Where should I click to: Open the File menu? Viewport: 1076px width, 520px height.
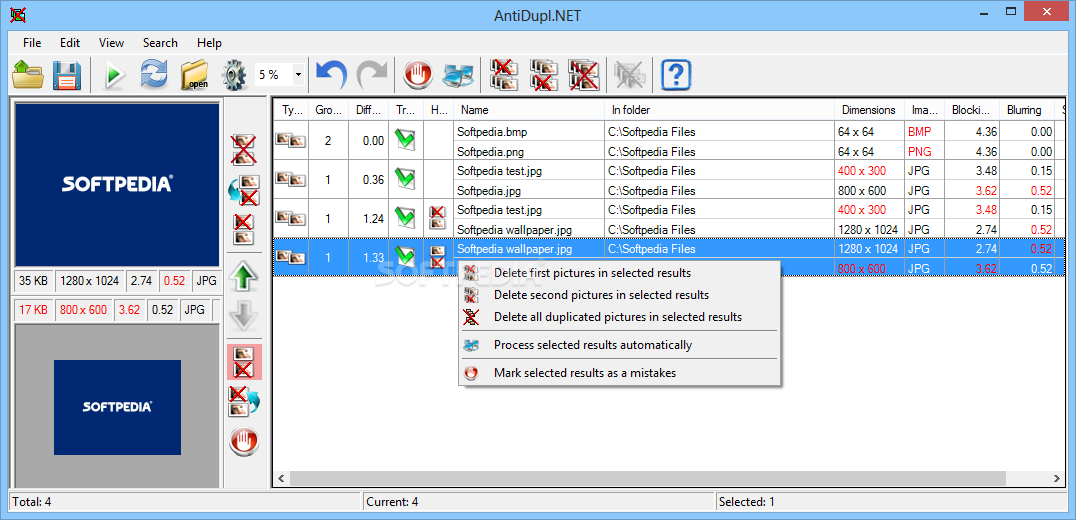[x=32, y=43]
